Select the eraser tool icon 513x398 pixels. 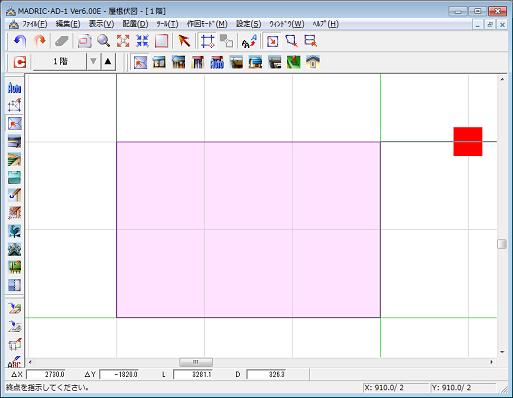tap(62, 41)
